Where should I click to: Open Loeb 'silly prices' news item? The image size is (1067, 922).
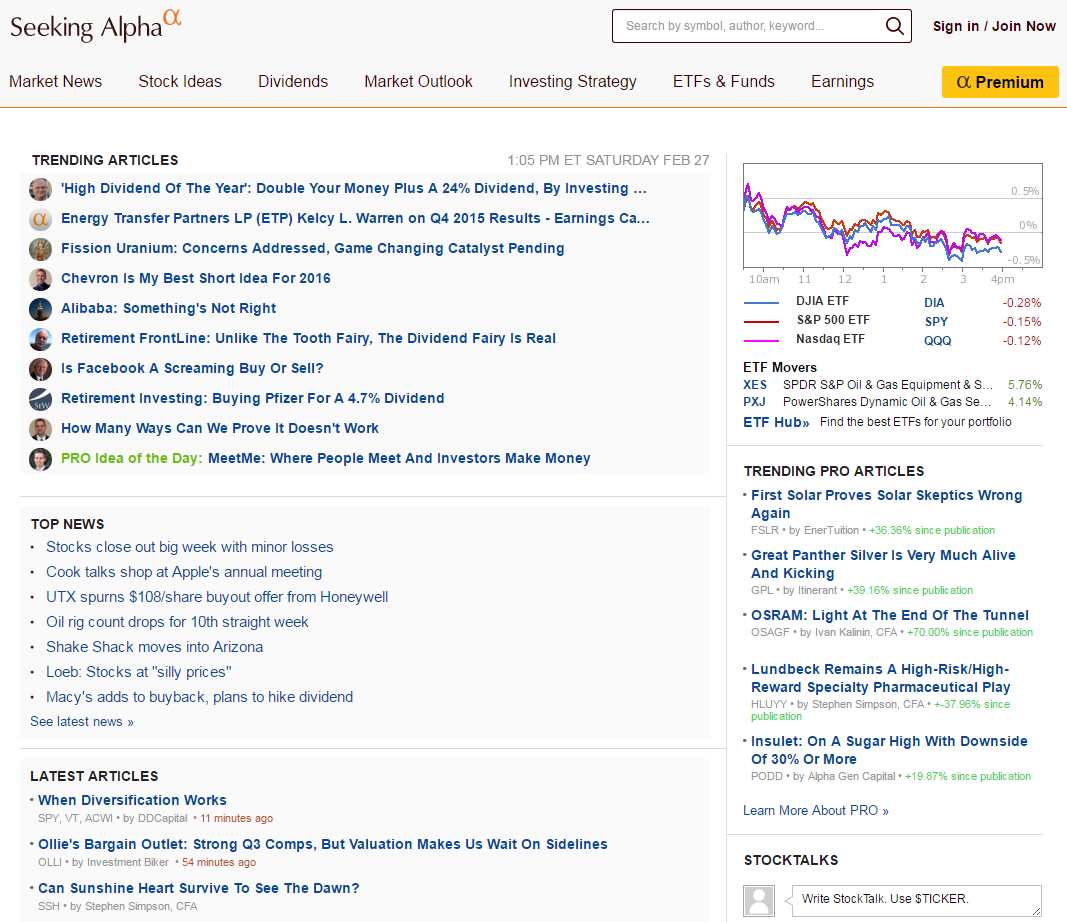pyautogui.click(x=139, y=672)
